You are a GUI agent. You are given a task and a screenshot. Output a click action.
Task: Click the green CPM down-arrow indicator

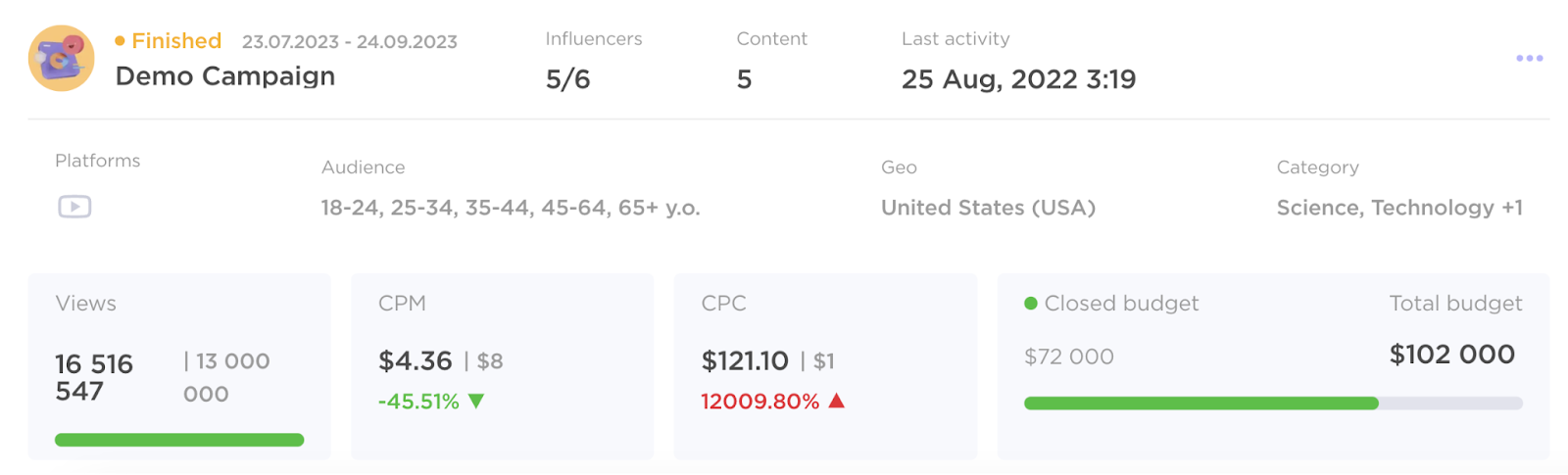coord(476,401)
